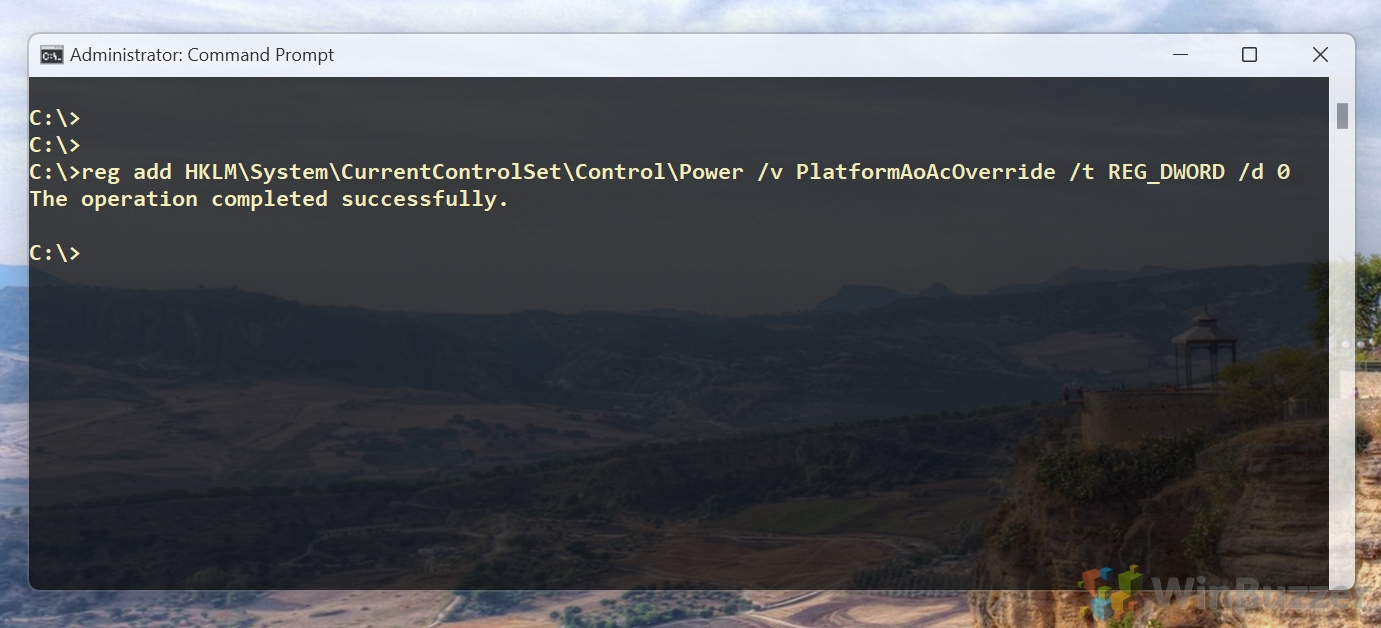This screenshot has height=628, width=1381.
Task: Click the first C:\> prompt line
Action: [x=55, y=118]
